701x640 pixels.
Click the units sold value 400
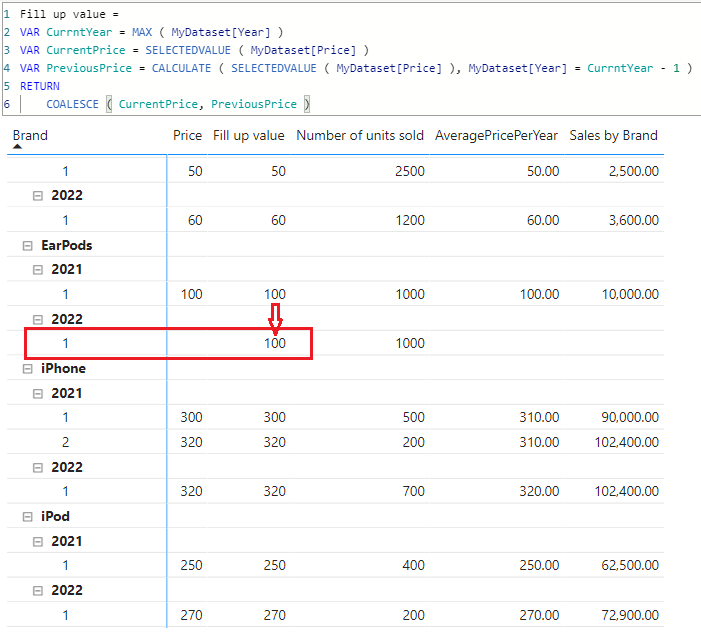(x=414, y=565)
